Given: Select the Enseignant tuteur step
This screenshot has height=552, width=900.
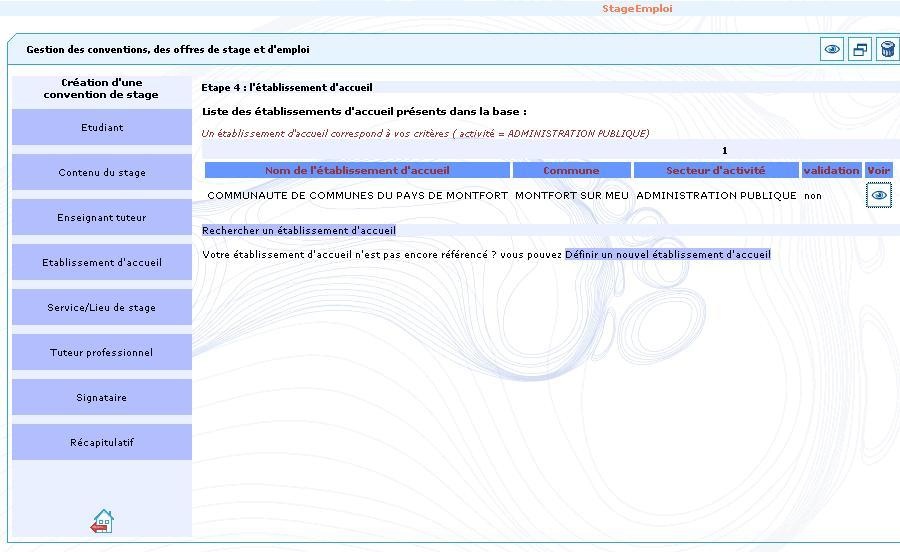Looking at the screenshot, I should pos(102,218).
